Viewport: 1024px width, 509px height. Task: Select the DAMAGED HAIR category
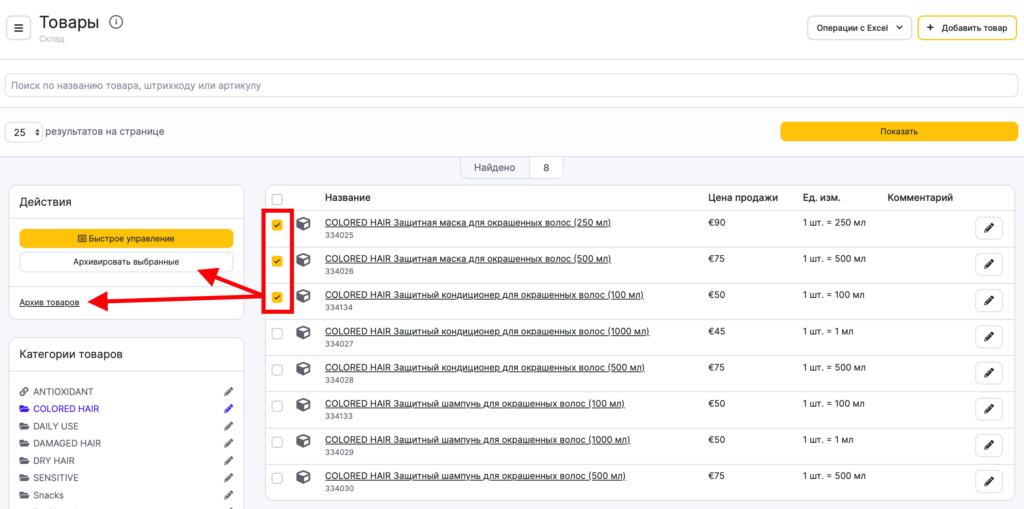(x=67, y=443)
